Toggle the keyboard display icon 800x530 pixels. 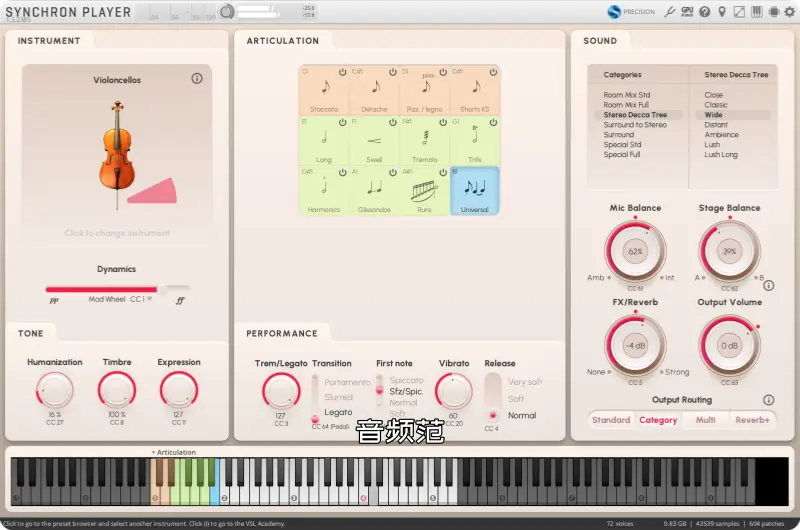pos(757,12)
